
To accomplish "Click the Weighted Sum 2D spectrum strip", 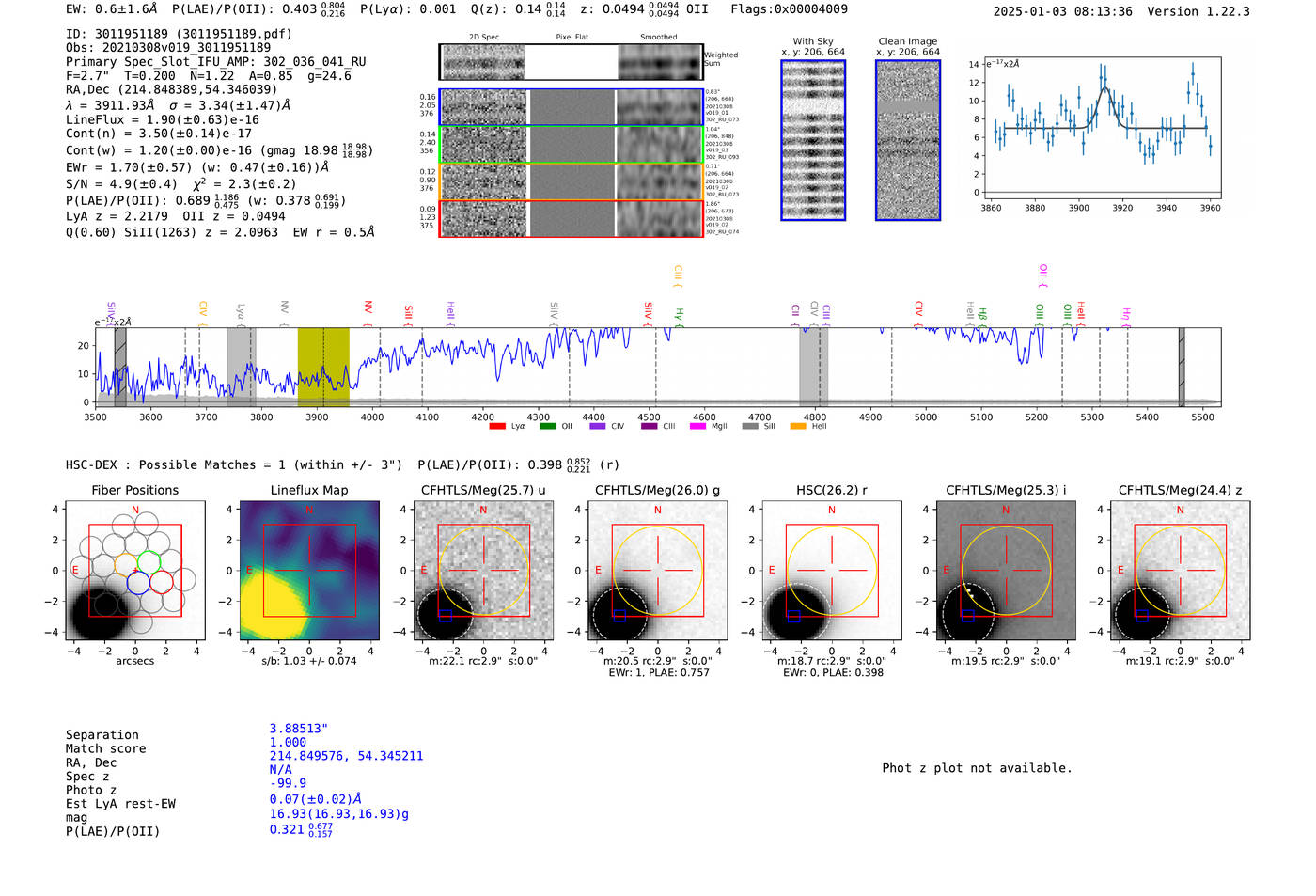I will [x=572, y=62].
